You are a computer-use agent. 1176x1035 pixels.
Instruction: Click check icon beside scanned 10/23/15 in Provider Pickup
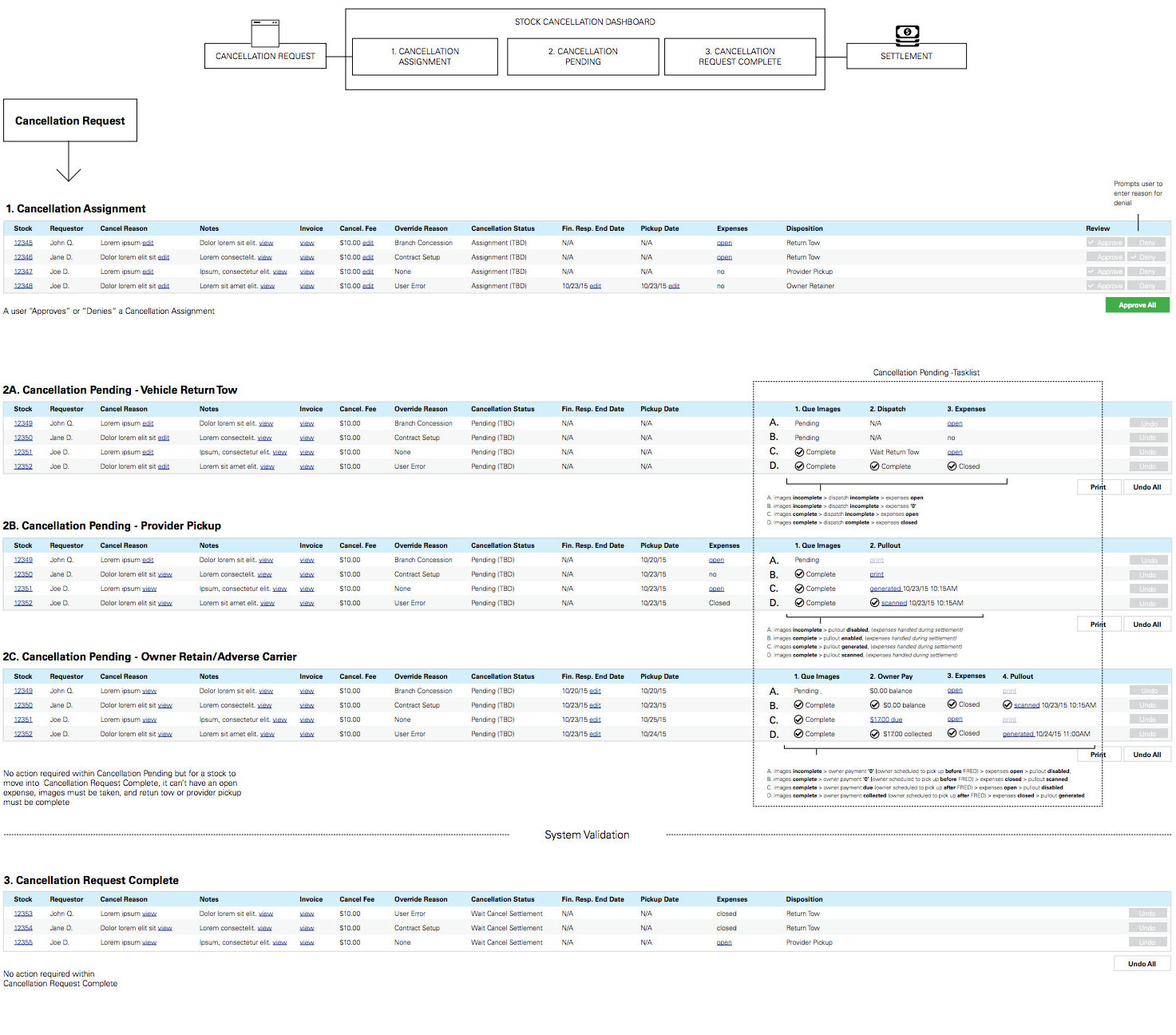pyautogui.click(x=875, y=603)
